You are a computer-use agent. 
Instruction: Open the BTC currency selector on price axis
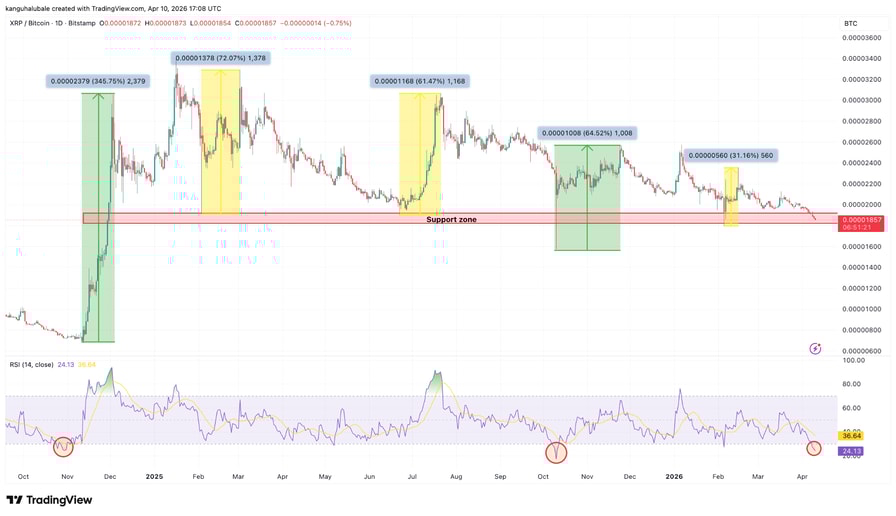850,23
